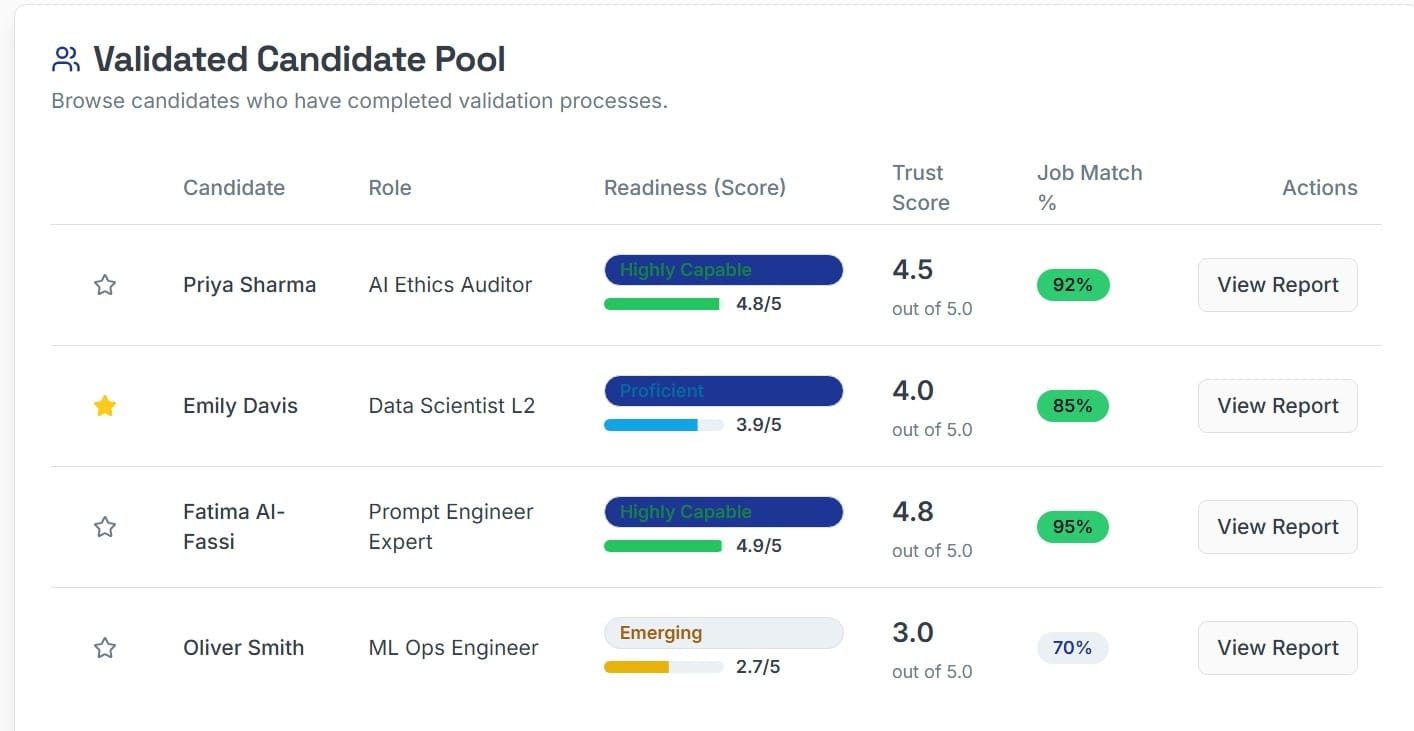The image size is (1414, 731).
Task: Click Emily Davis's 85% job match indicator
Action: [1072, 405]
